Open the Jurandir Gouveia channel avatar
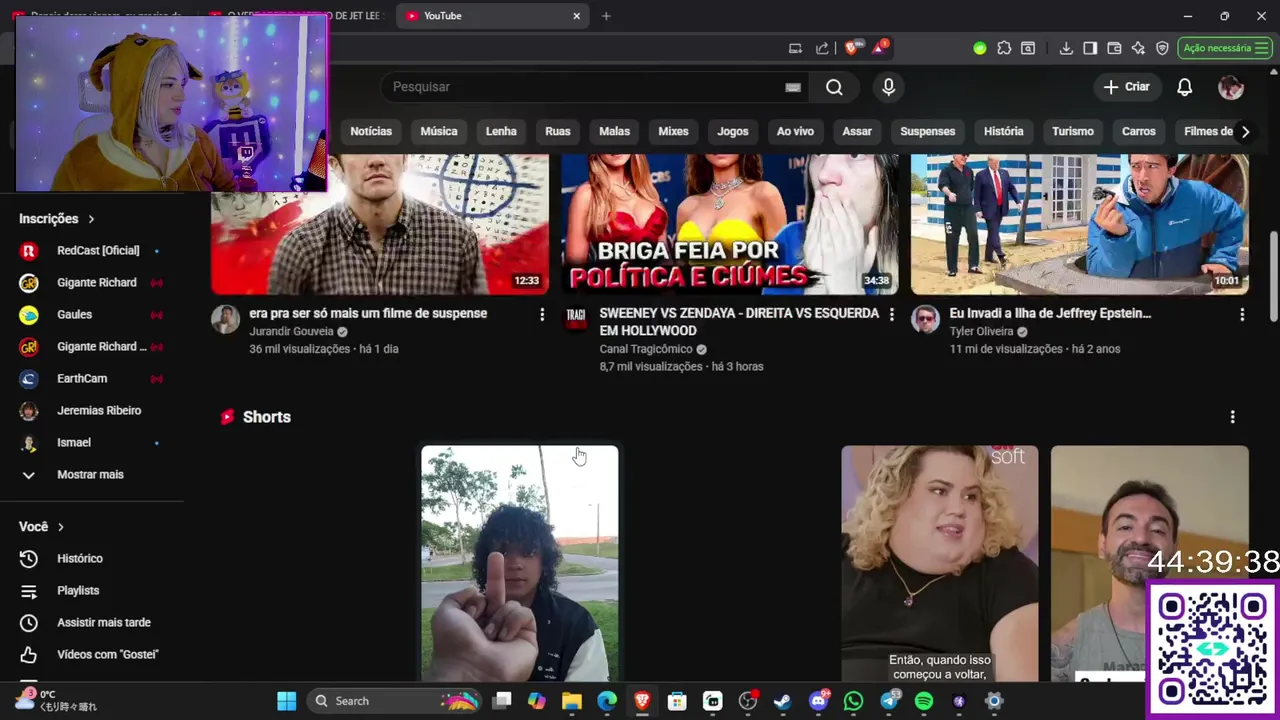1280x720 pixels. tap(225, 319)
